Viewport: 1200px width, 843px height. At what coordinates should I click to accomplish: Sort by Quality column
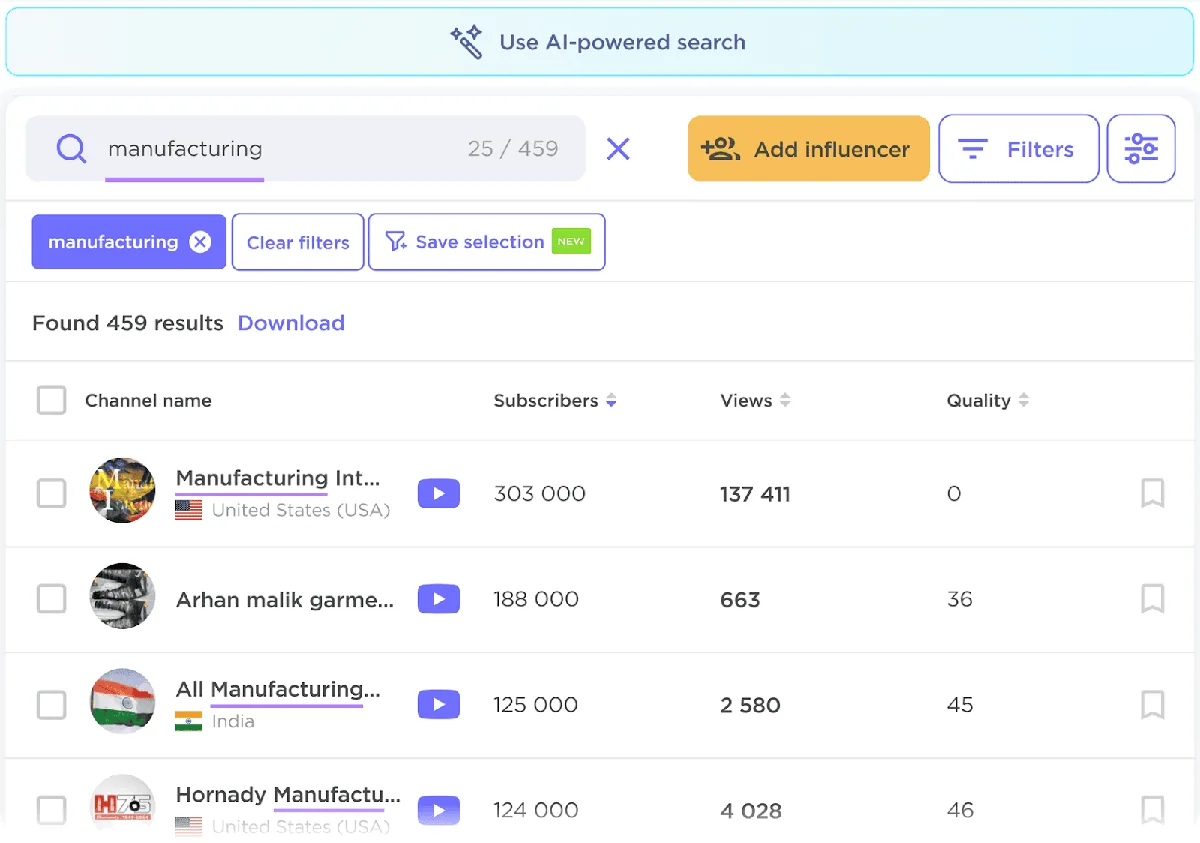click(987, 401)
